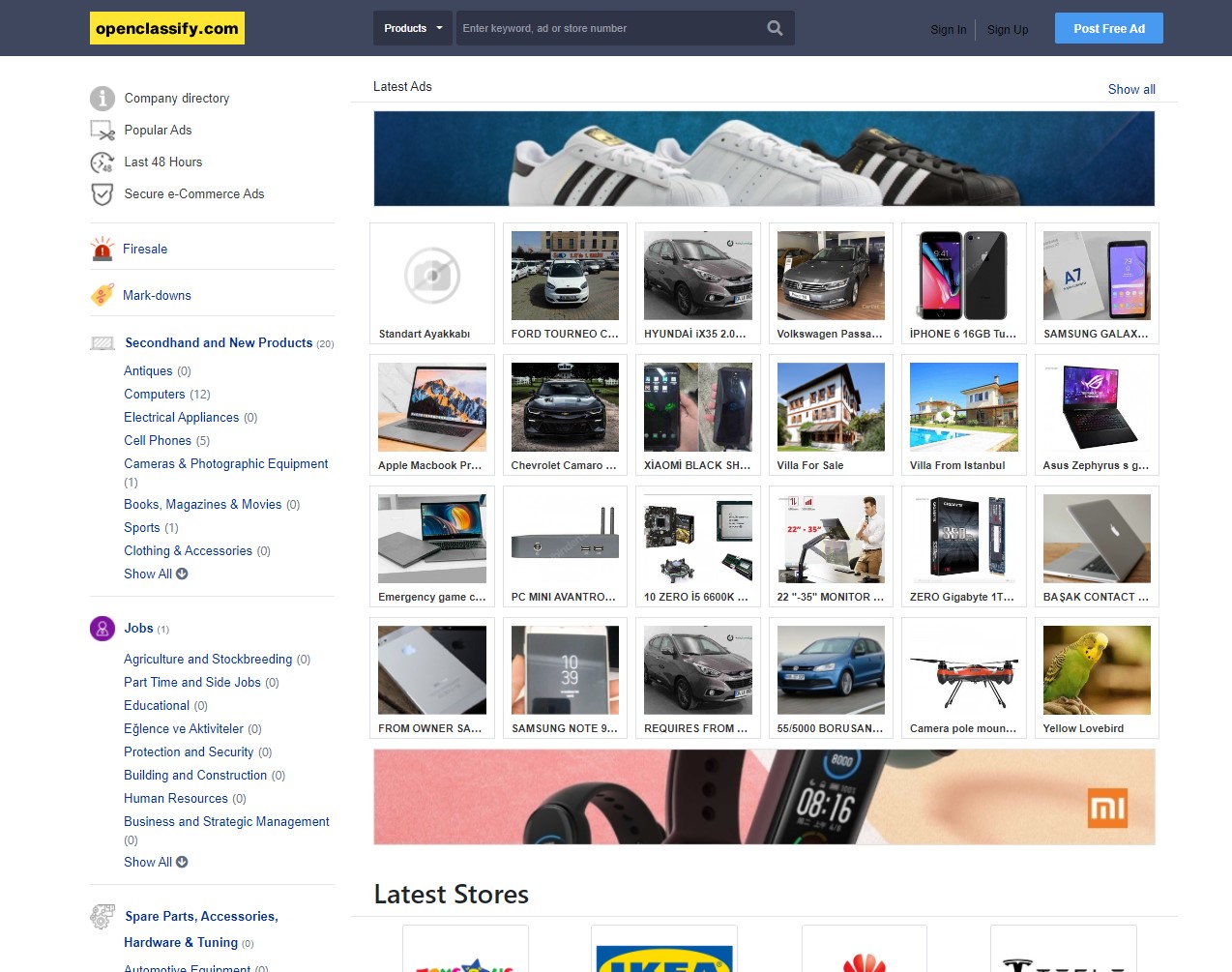
Task: Click the sneakers banner advertisement
Action: 764,159
